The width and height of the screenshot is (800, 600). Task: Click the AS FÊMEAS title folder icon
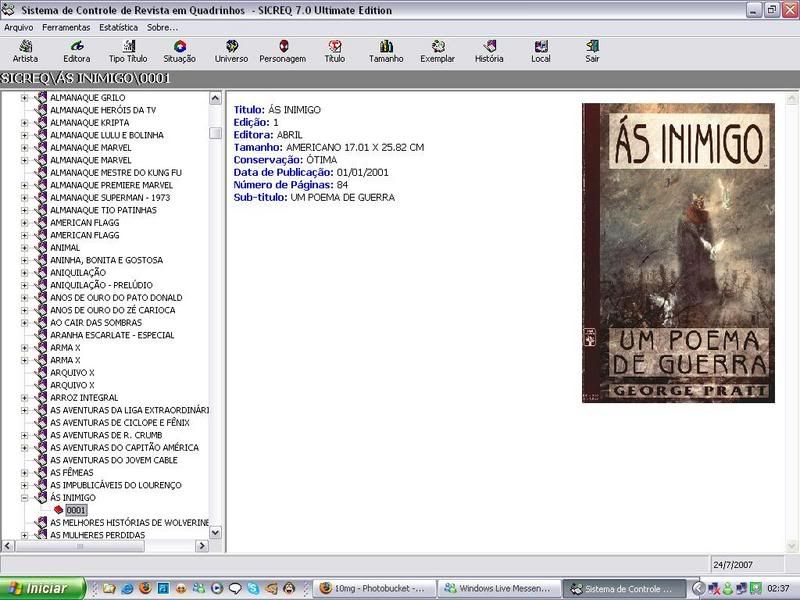(40, 472)
